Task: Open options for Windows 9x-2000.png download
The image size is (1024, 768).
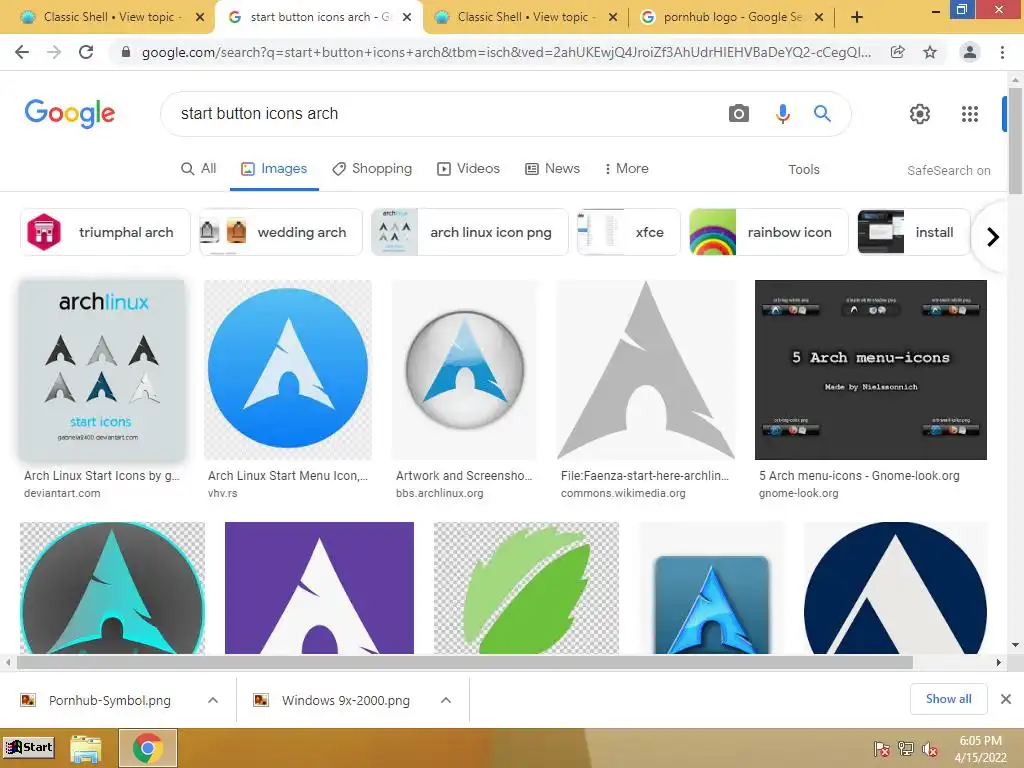Action: (x=446, y=700)
